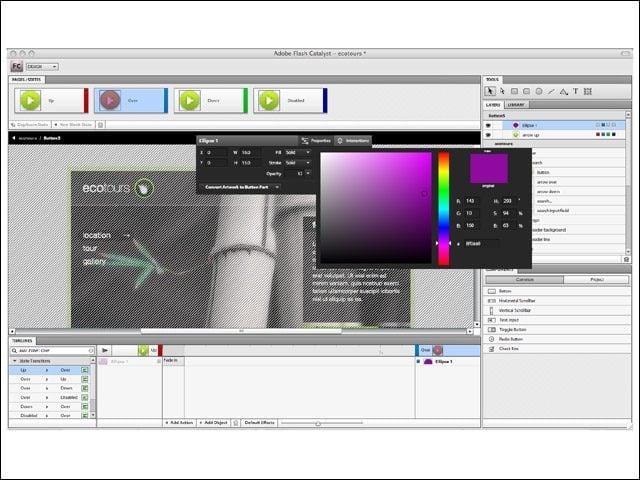
Task: Click the trash icon beside Add Object
Action: (x=236, y=423)
